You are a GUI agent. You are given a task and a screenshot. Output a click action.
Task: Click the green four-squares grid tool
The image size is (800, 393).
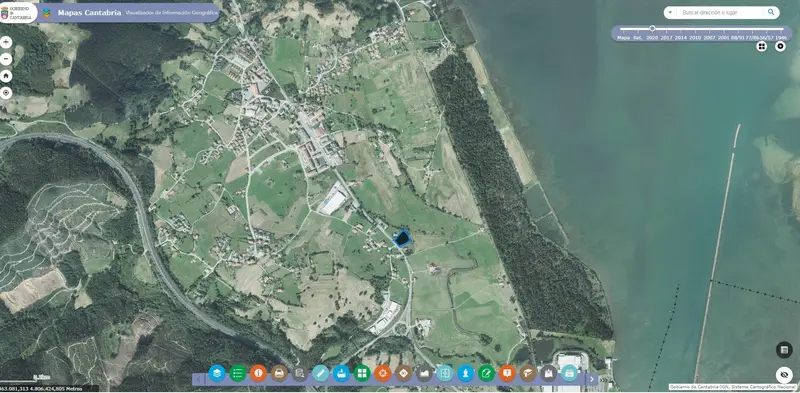point(362,374)
